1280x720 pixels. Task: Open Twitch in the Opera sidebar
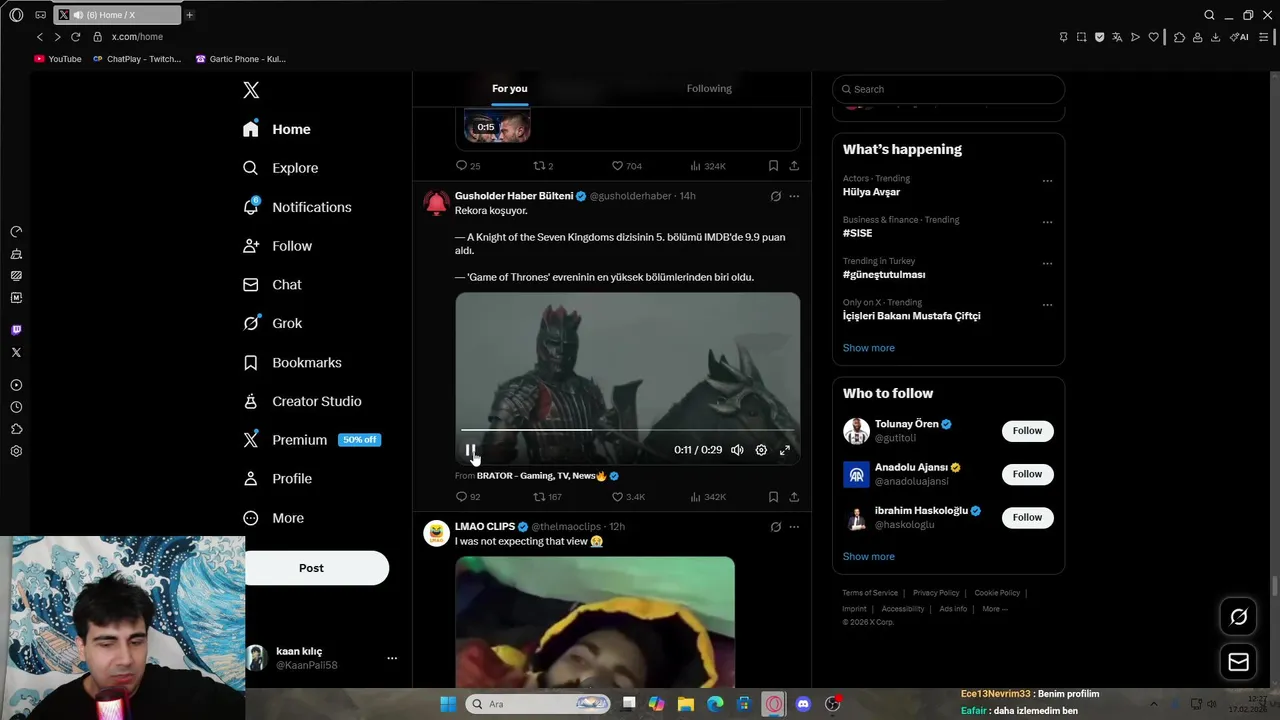click(16, 330)
